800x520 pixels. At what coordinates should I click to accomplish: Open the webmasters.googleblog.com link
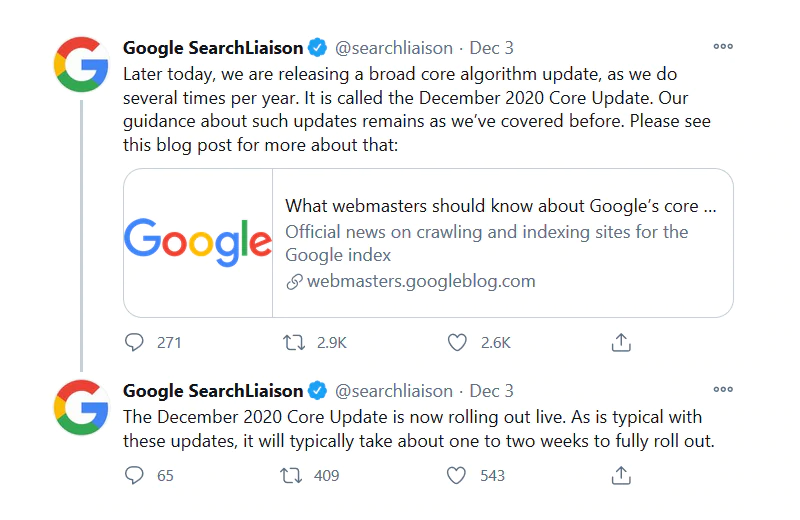click(420, 281)
